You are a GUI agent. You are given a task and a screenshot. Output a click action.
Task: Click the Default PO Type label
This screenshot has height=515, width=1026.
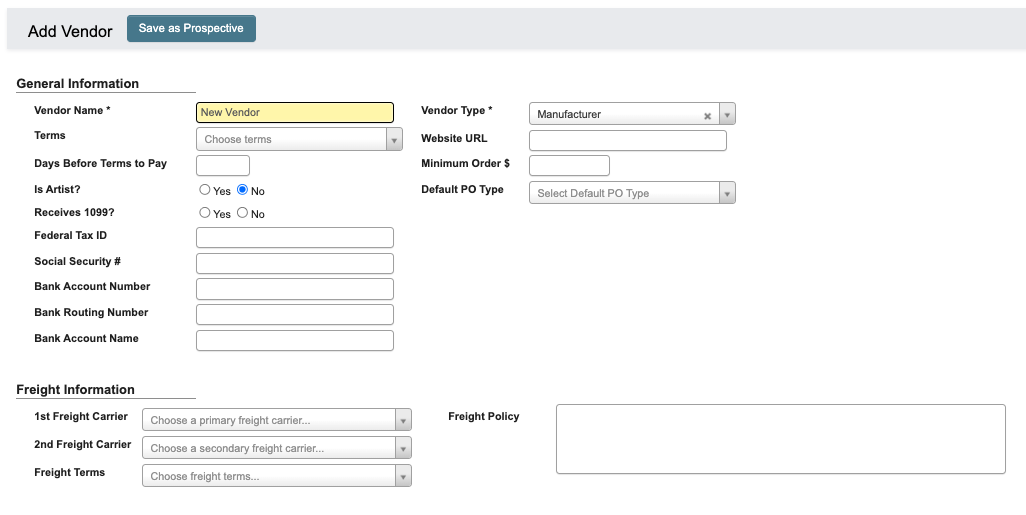pyautogui.click(x=463, y=190)
